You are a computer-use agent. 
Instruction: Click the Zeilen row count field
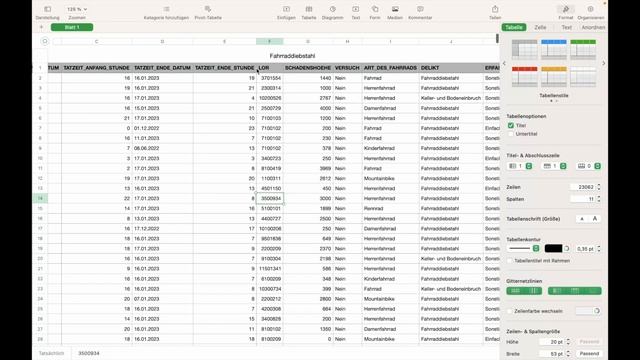tap(582, 187)
